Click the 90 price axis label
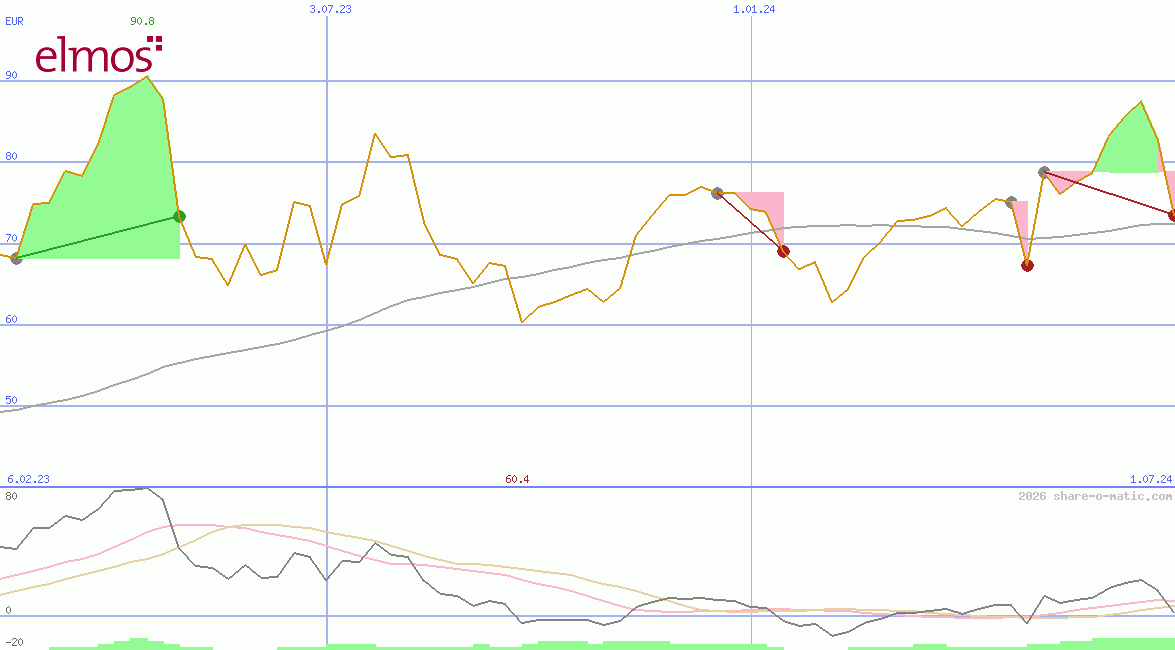 click(x=11, y=75)
